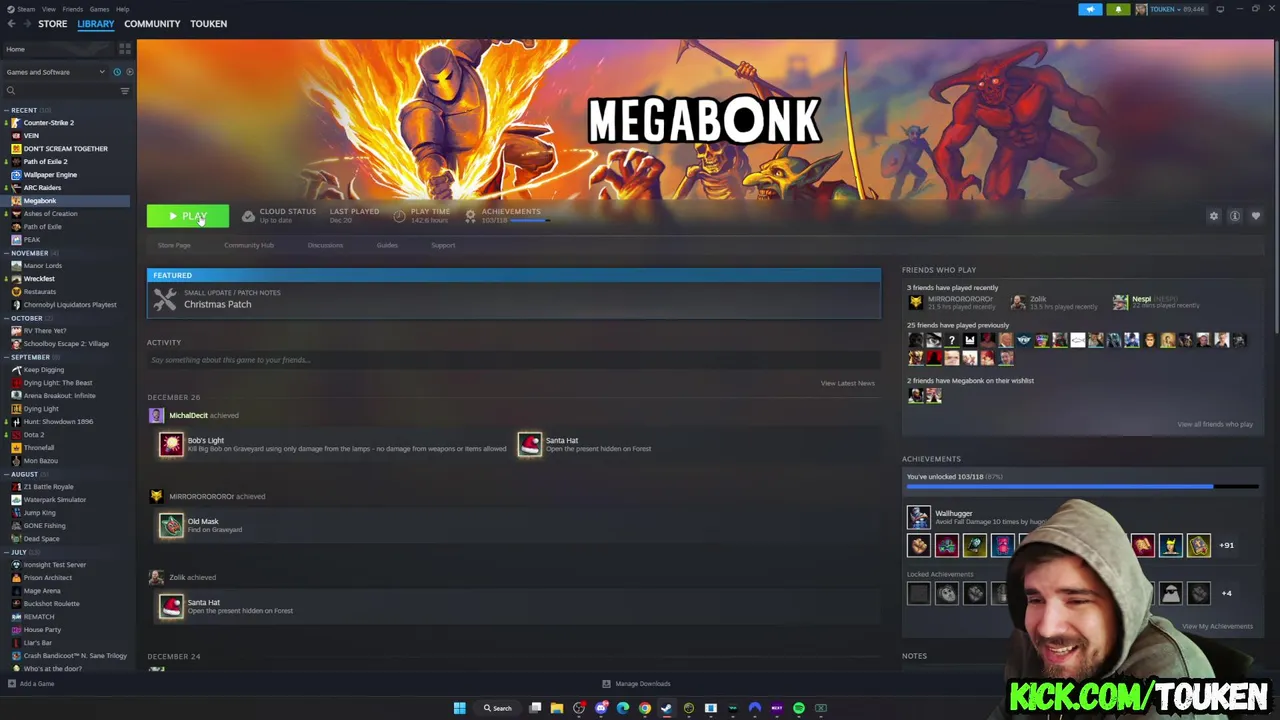Open the Community Hub link
The width and height of the screenshot is (1280, 720).
click(x=249, y=245)
